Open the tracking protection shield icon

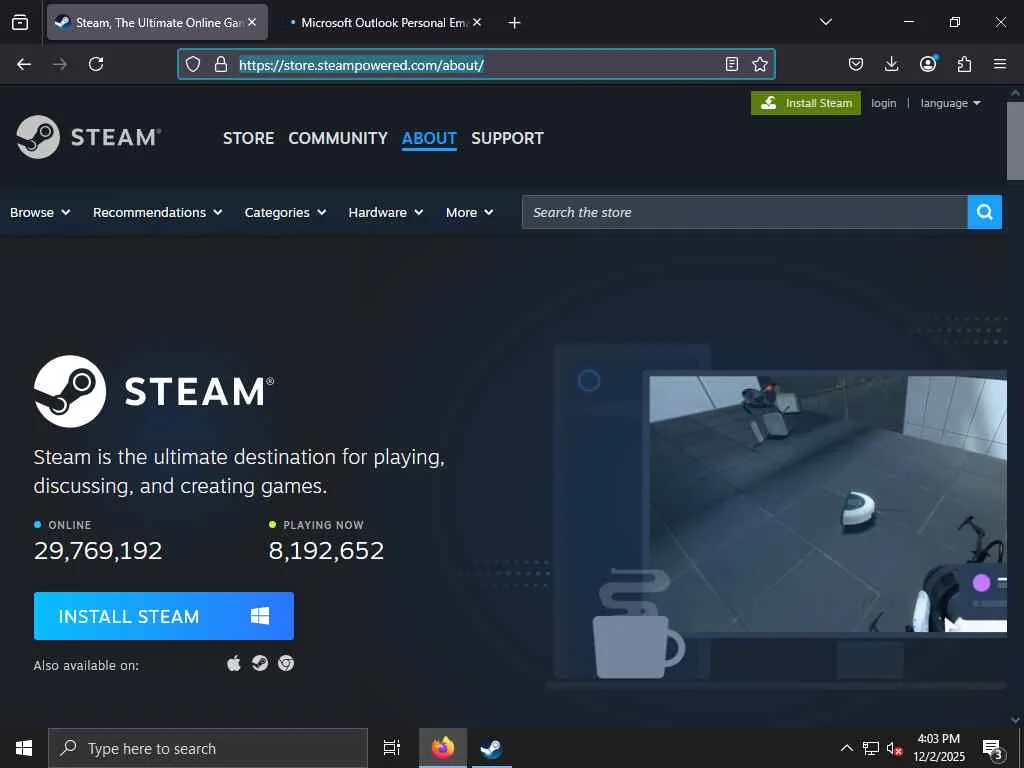tap(193, 64)
